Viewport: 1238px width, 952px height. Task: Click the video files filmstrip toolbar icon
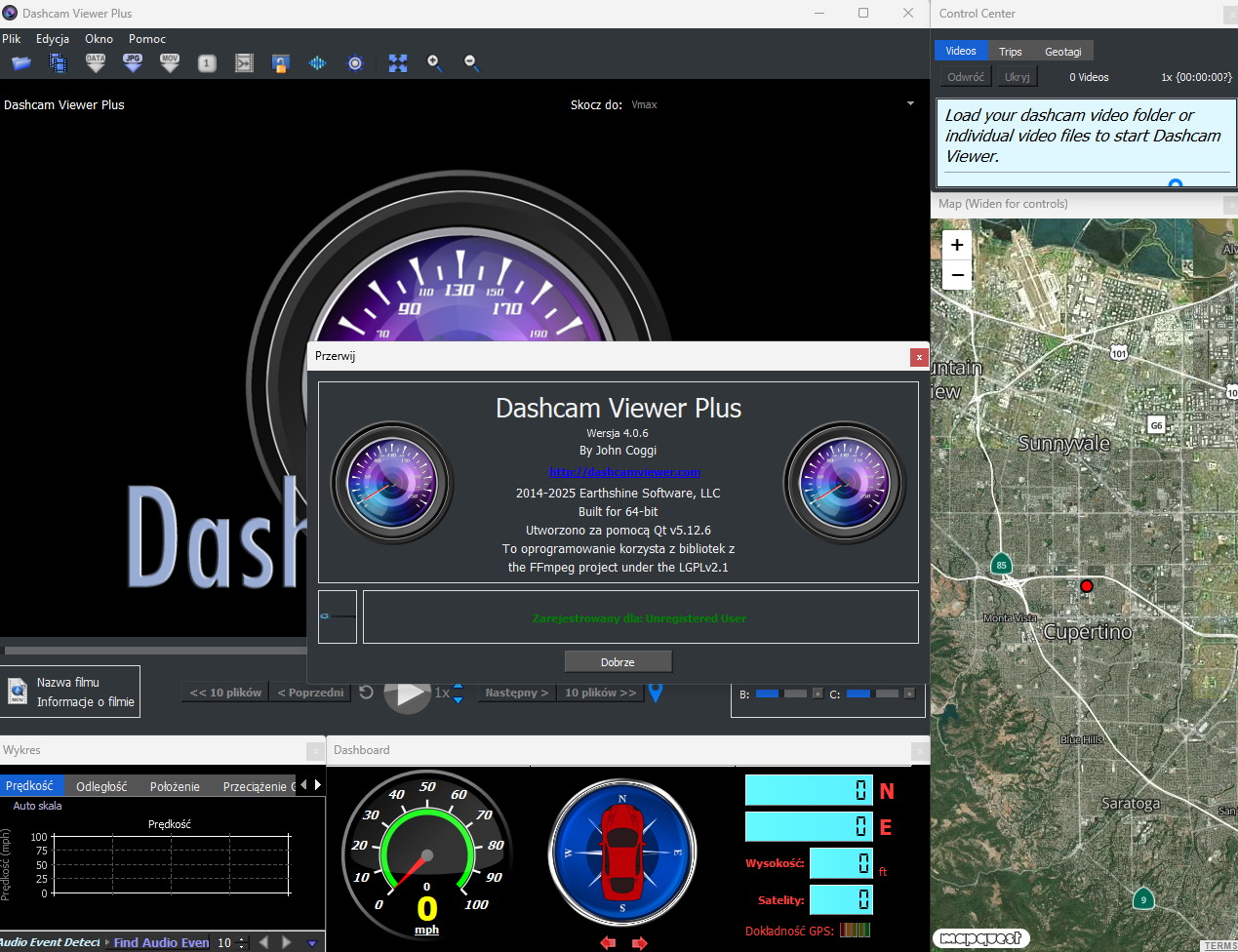[x=59, y=63]
